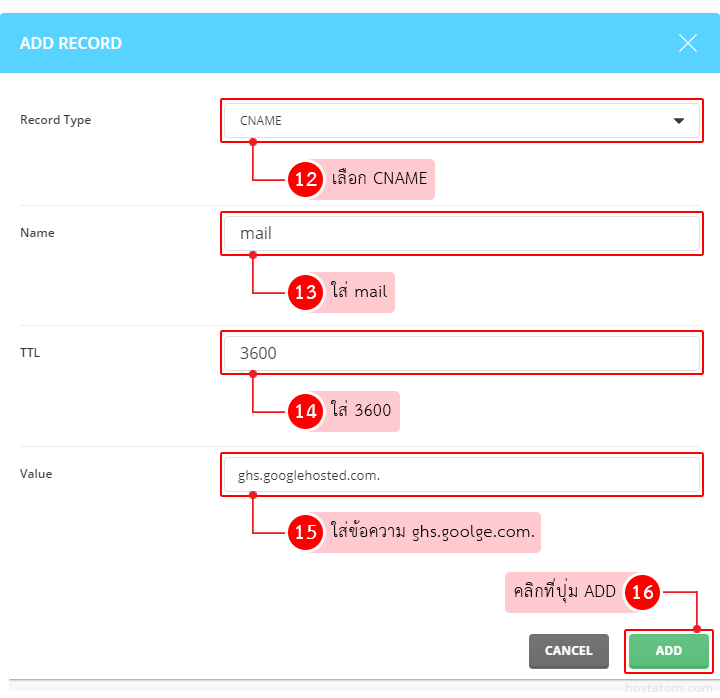Click the green ADD button

[668, 651]
